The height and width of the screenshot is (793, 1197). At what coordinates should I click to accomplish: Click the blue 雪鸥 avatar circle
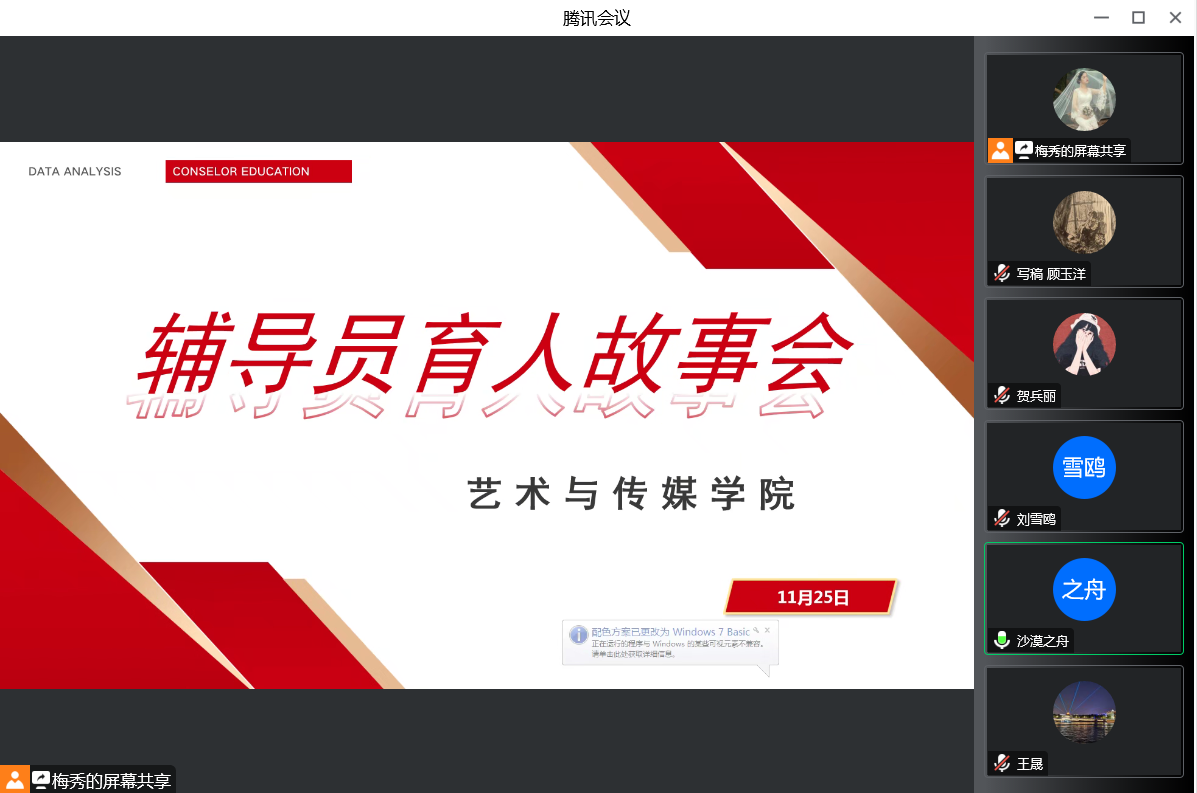[1084, 467]
